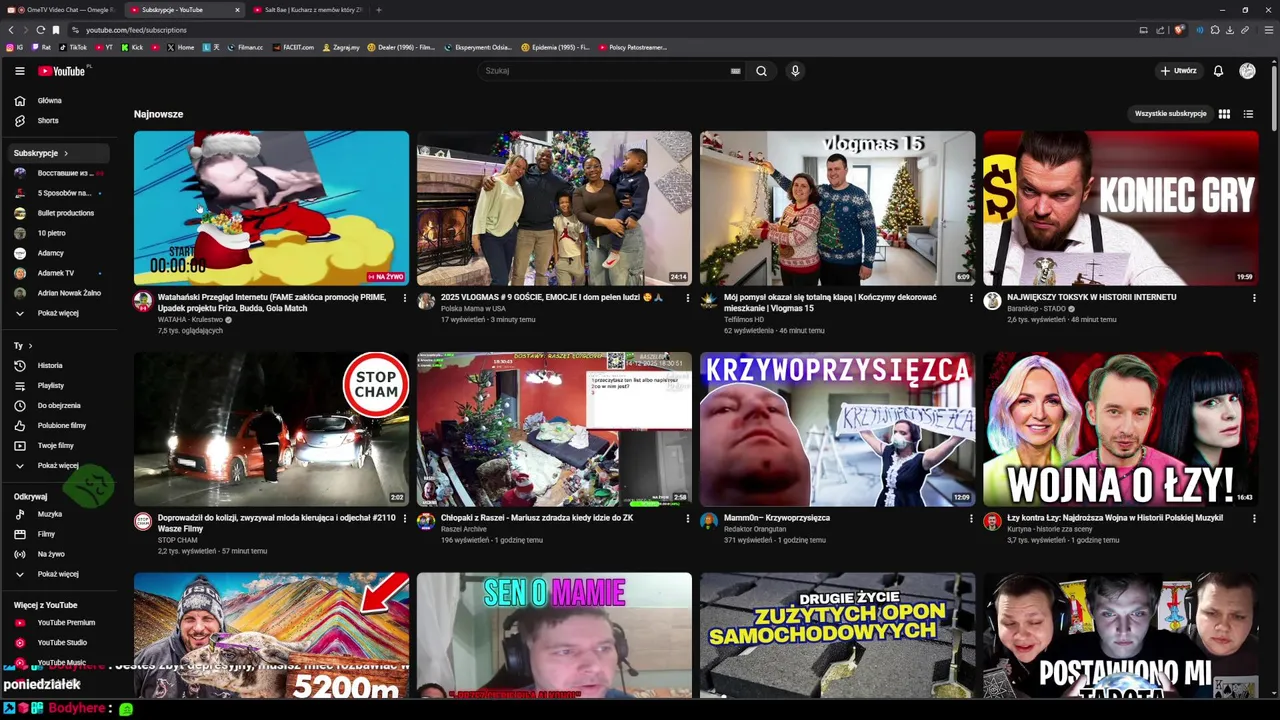Open the Polska Mama w USA channel name
Viewport: 1280px width, 720px height.
point(473,309)
